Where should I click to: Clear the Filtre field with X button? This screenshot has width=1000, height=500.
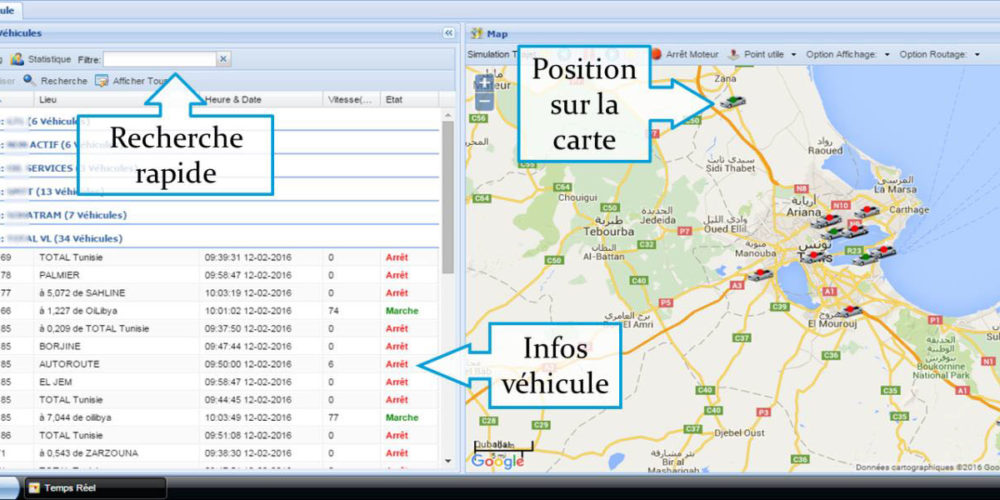[x=223, y=59]
